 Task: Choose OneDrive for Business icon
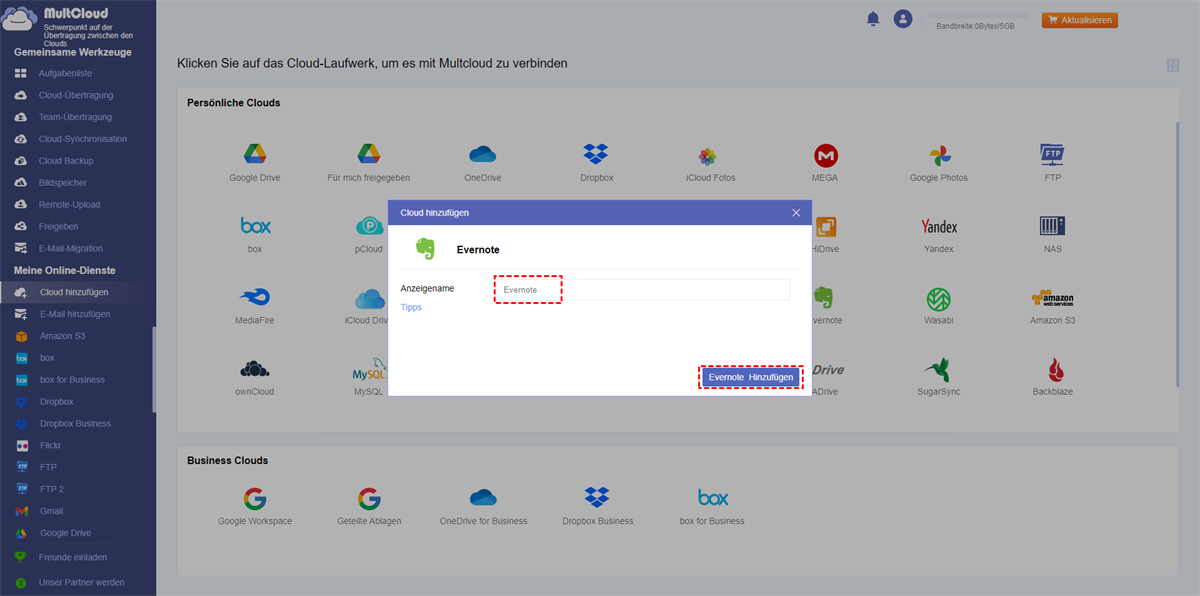pyautogui.click(x=483, y=498)
